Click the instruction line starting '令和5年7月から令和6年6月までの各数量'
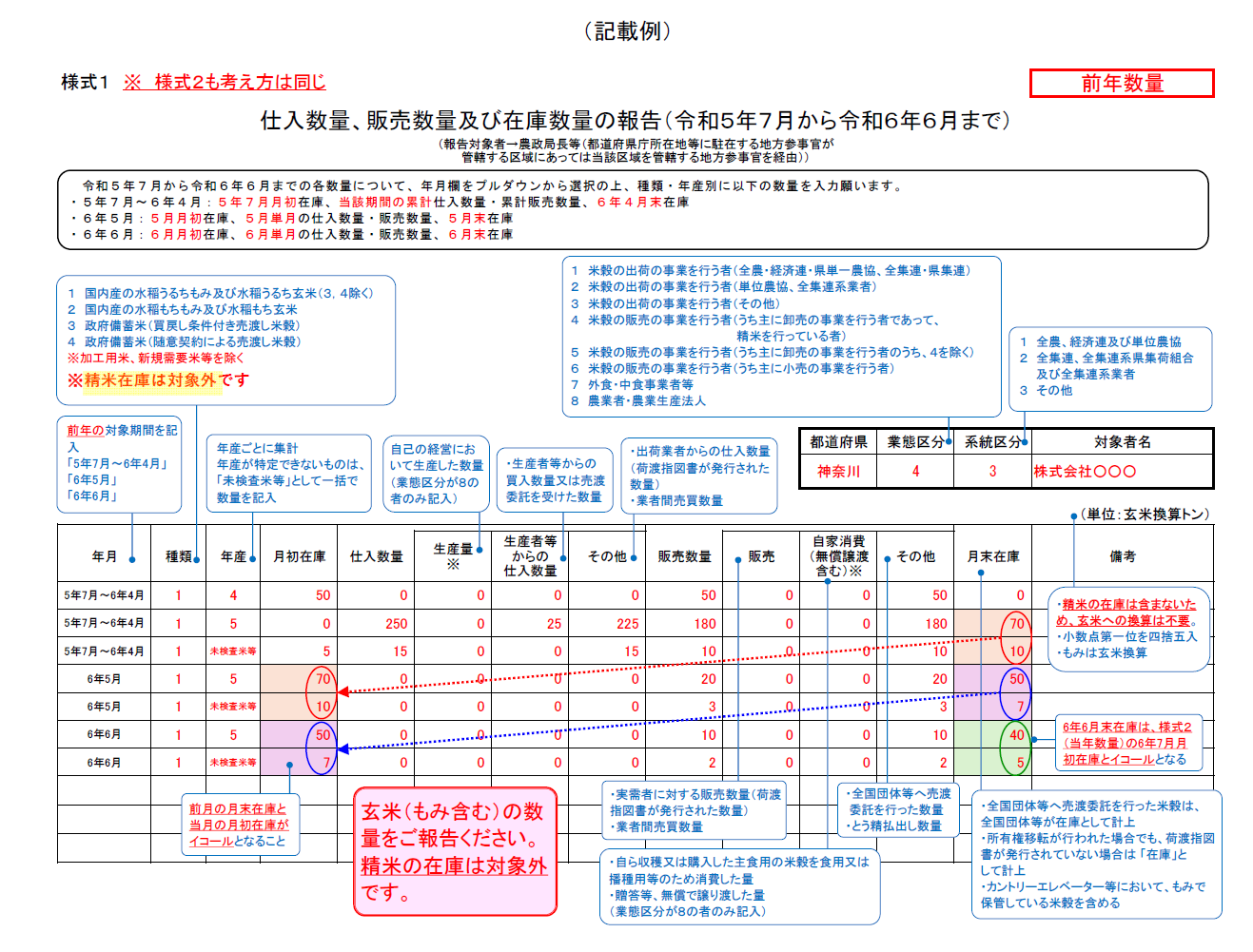 (x=492, y=185)
